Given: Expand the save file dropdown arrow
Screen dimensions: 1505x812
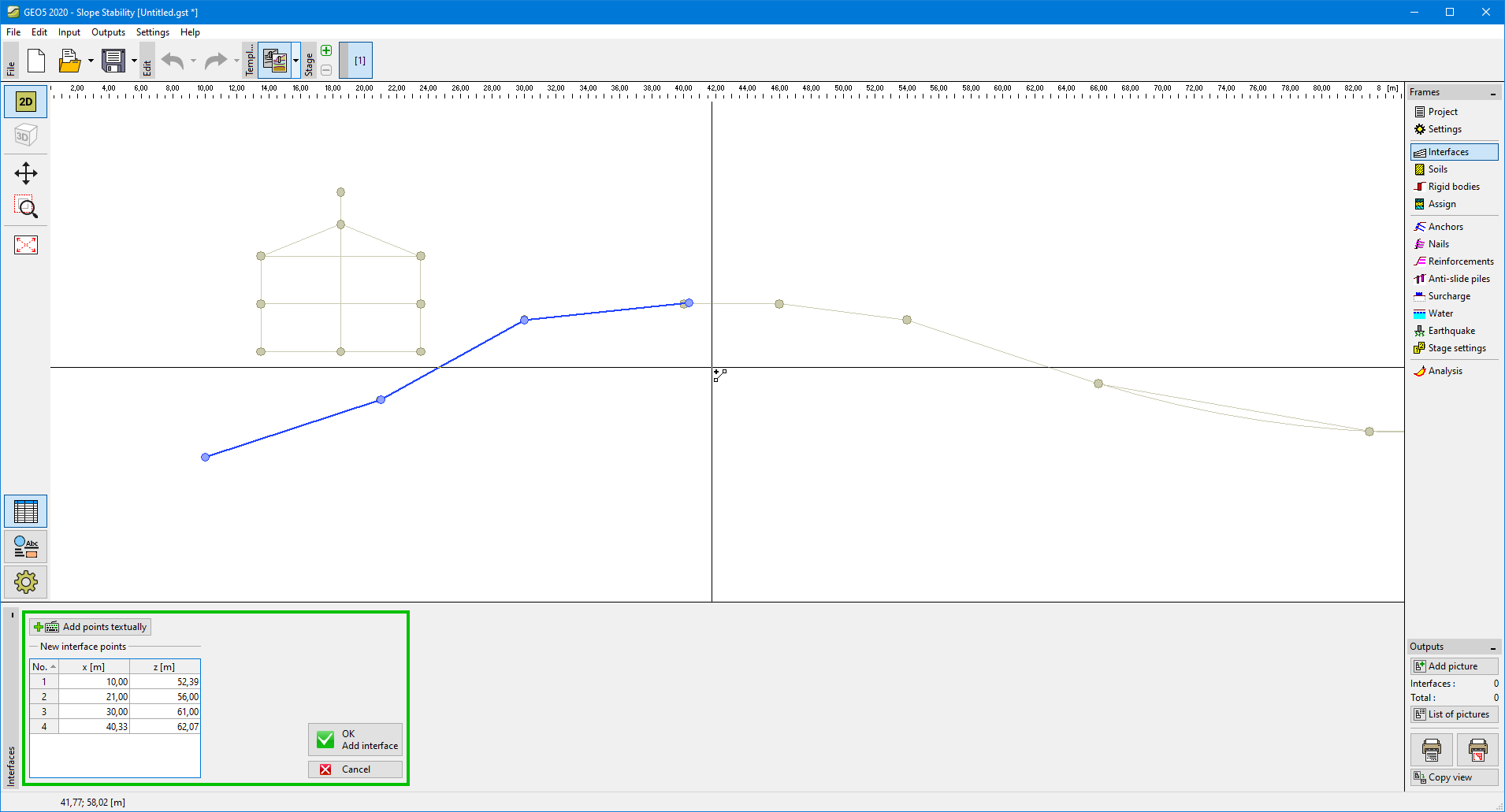Looking at the screenshot, I should [134, 61].
